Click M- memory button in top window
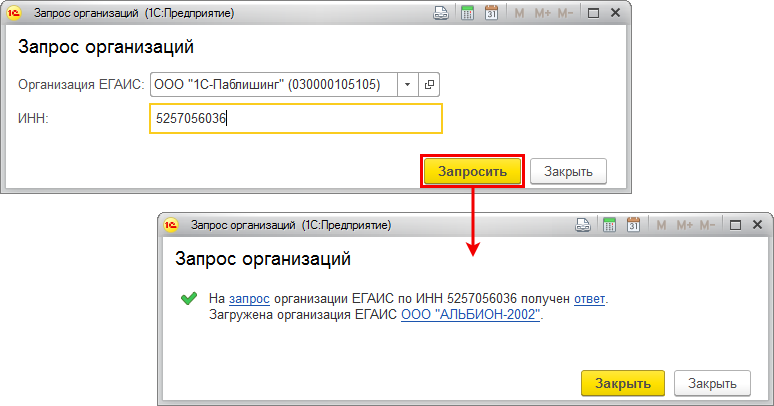The width and height of the screenshot is (774, 406). [x=565, y=13]
